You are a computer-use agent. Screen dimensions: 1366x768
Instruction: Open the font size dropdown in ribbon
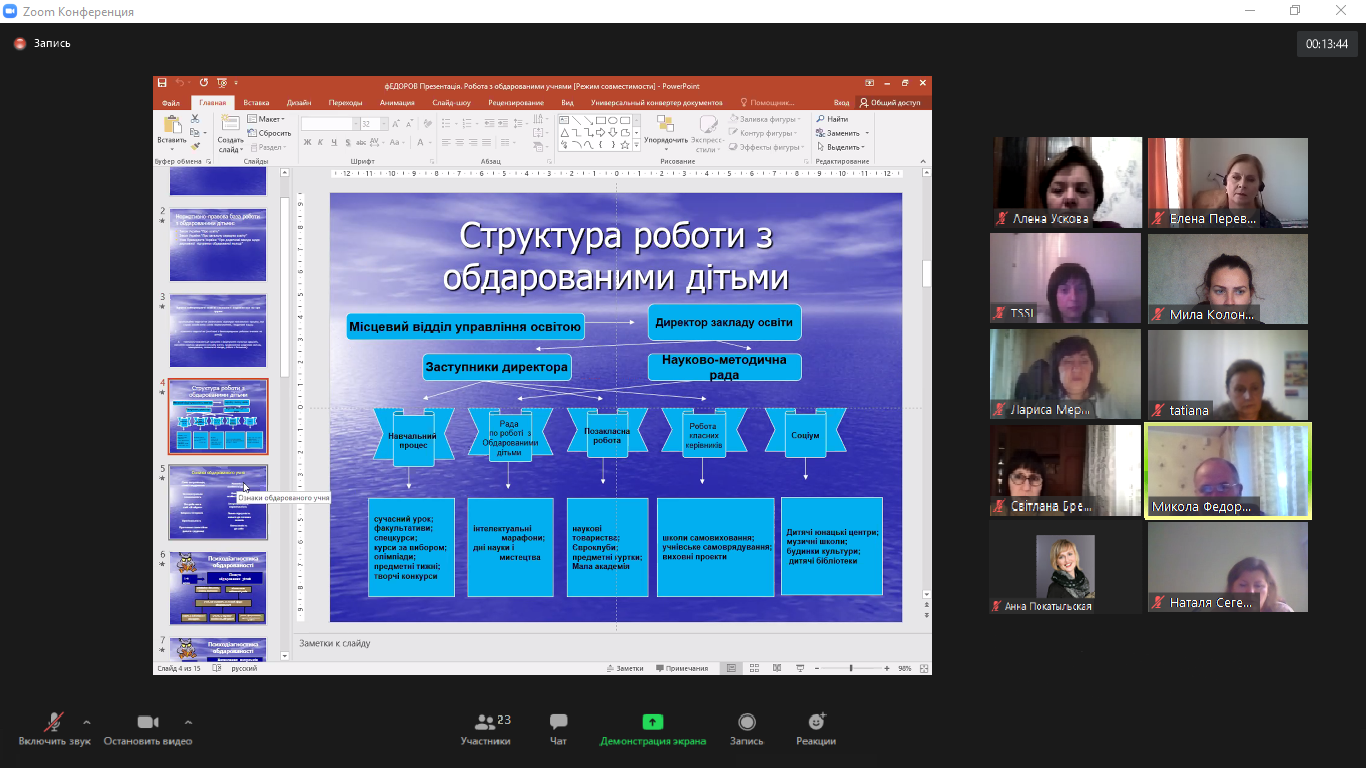[x=382, y=124]
